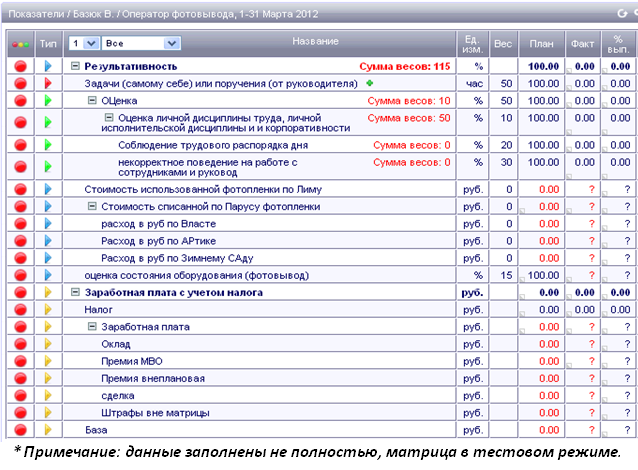Click the Ед. изм. column header
The height and width of the screenshot is (470, 638).
[473, 44]
